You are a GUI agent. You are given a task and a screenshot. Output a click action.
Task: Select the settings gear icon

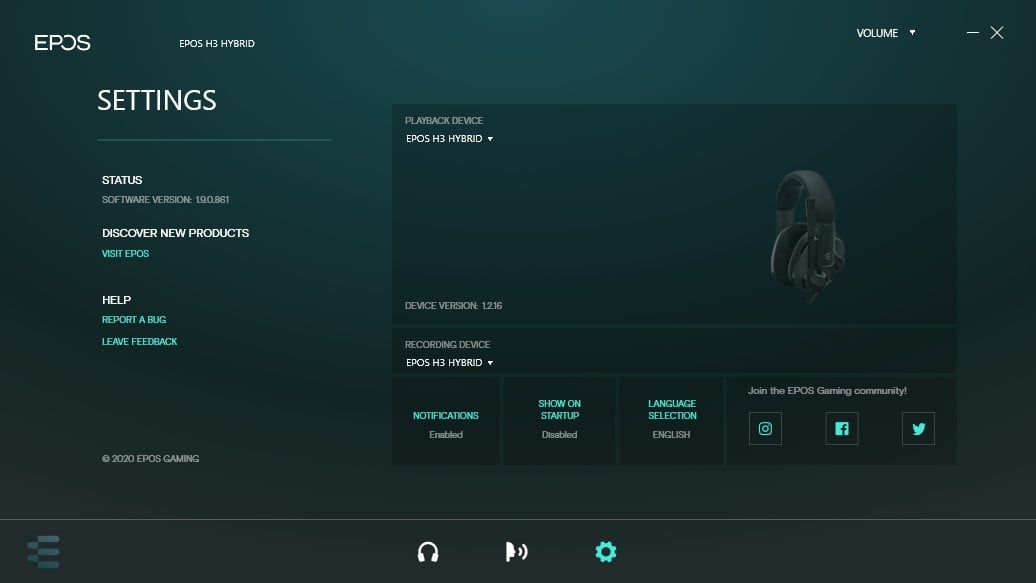pos(605,551)
